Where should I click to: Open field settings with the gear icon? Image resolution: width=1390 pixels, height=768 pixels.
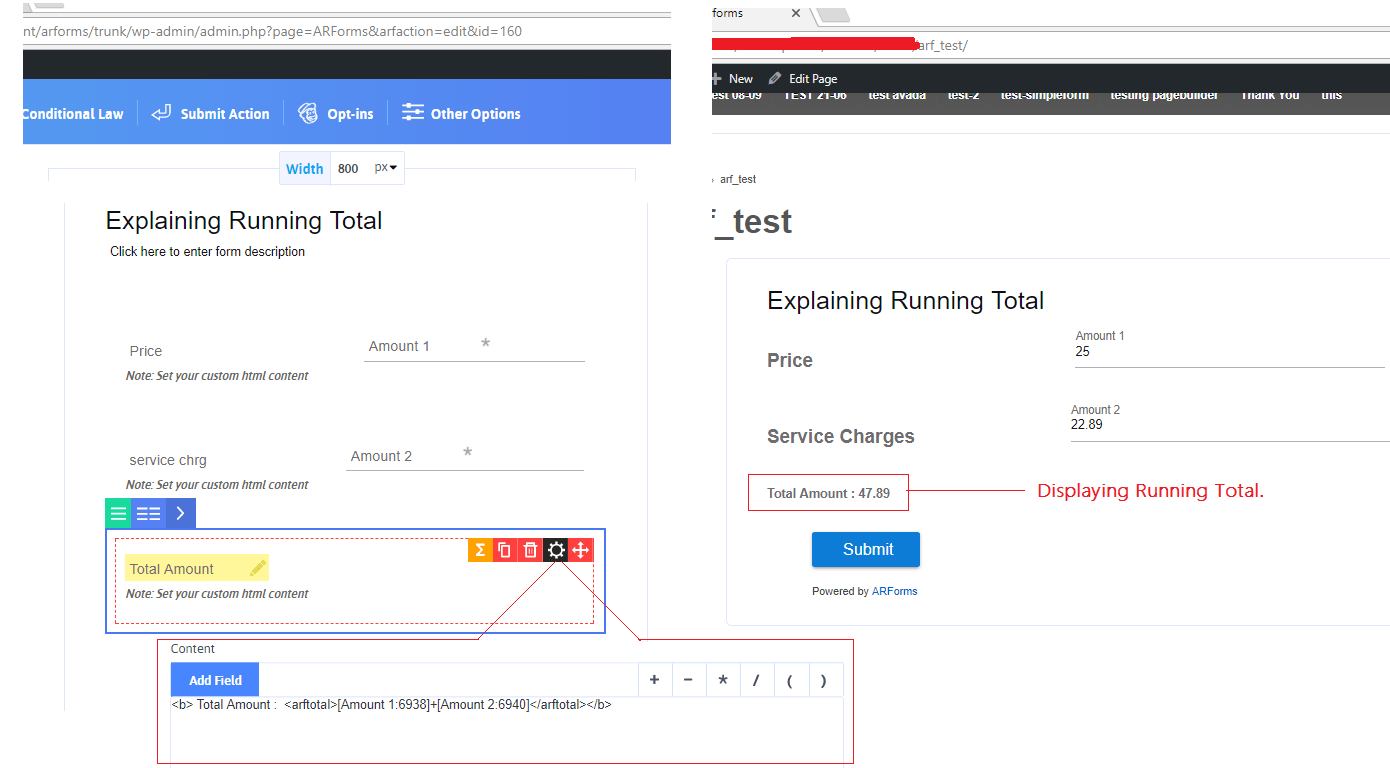click(x=556, y=550)
